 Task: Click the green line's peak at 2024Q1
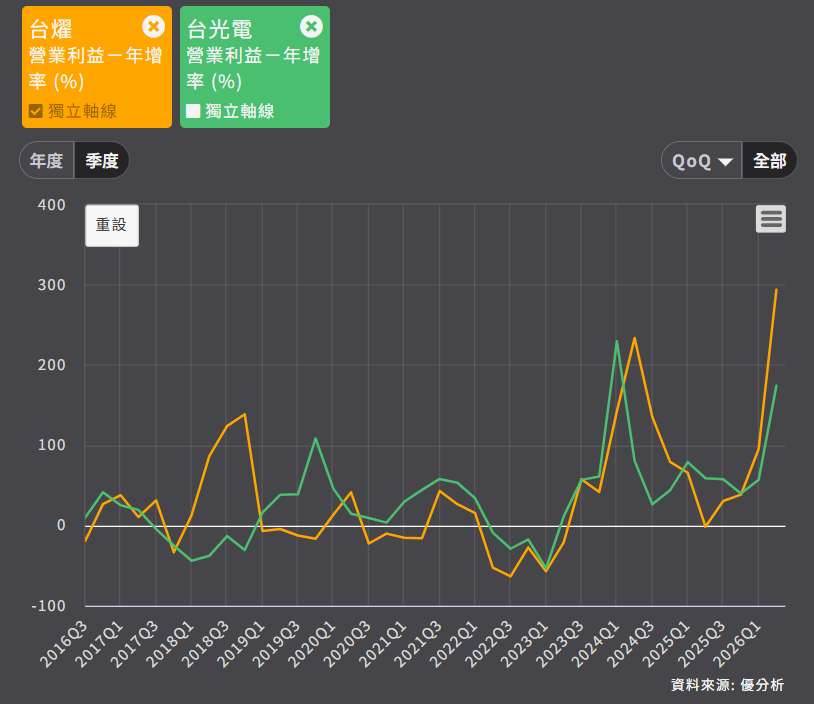616,341
